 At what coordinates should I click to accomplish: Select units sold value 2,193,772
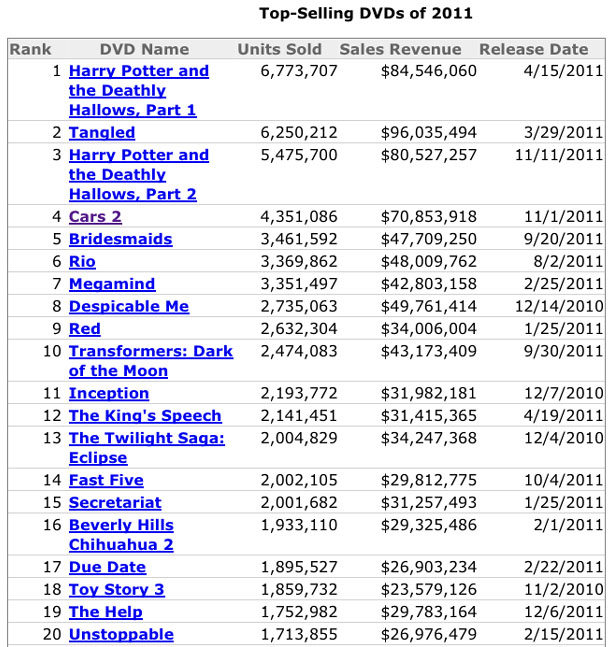(299, 394)
